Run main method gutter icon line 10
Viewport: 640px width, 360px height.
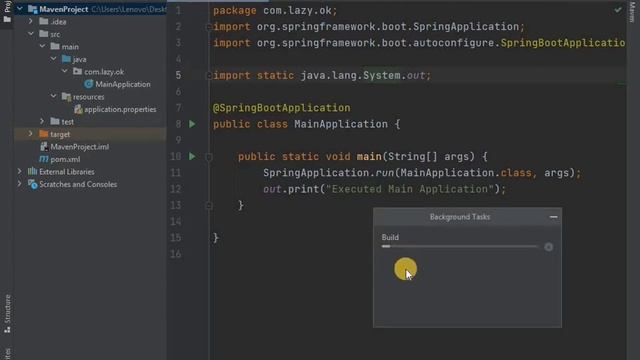[x=192, y=156]
